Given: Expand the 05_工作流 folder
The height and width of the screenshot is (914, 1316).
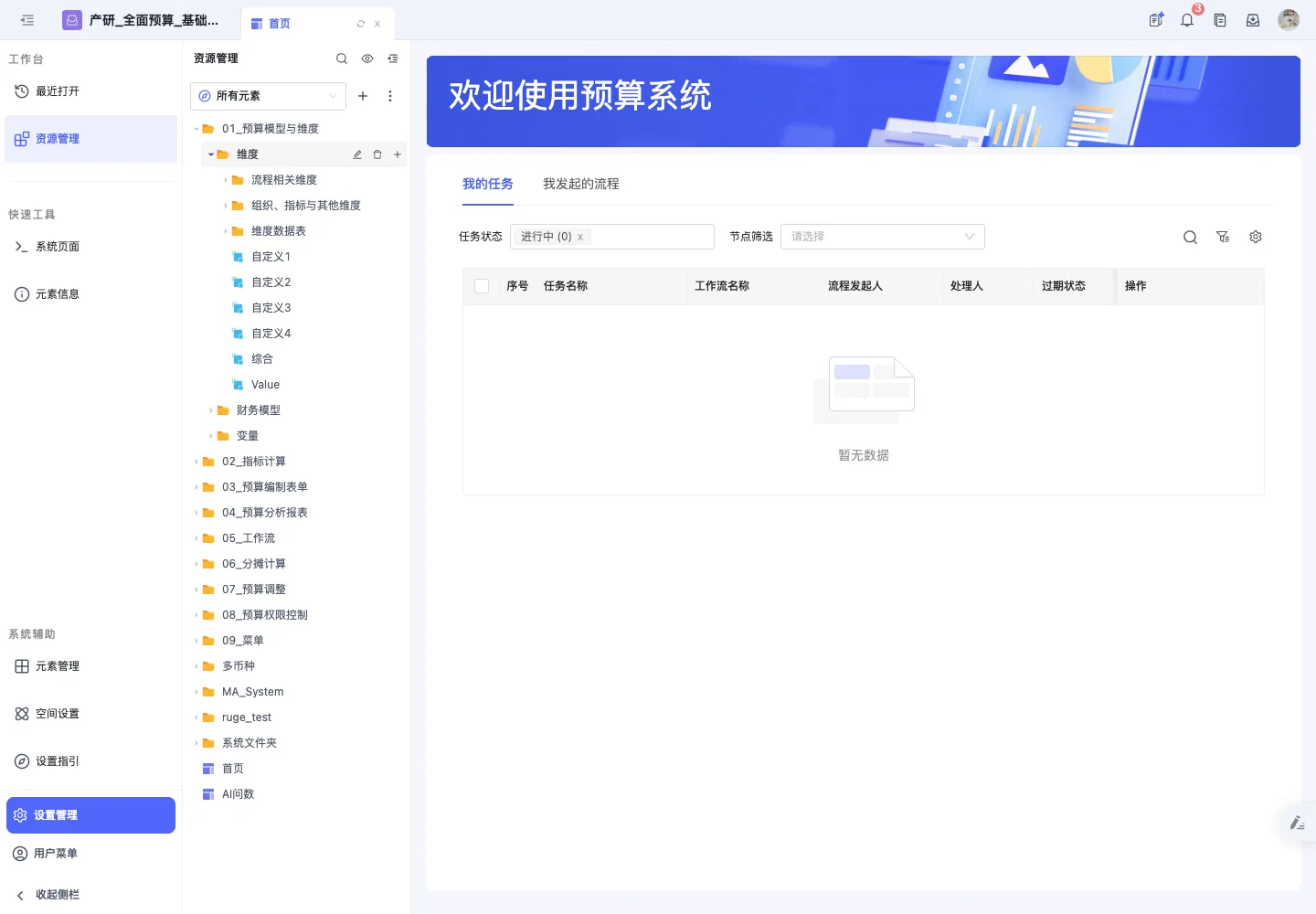Looking at the screenshot, I should pos(196,538).
